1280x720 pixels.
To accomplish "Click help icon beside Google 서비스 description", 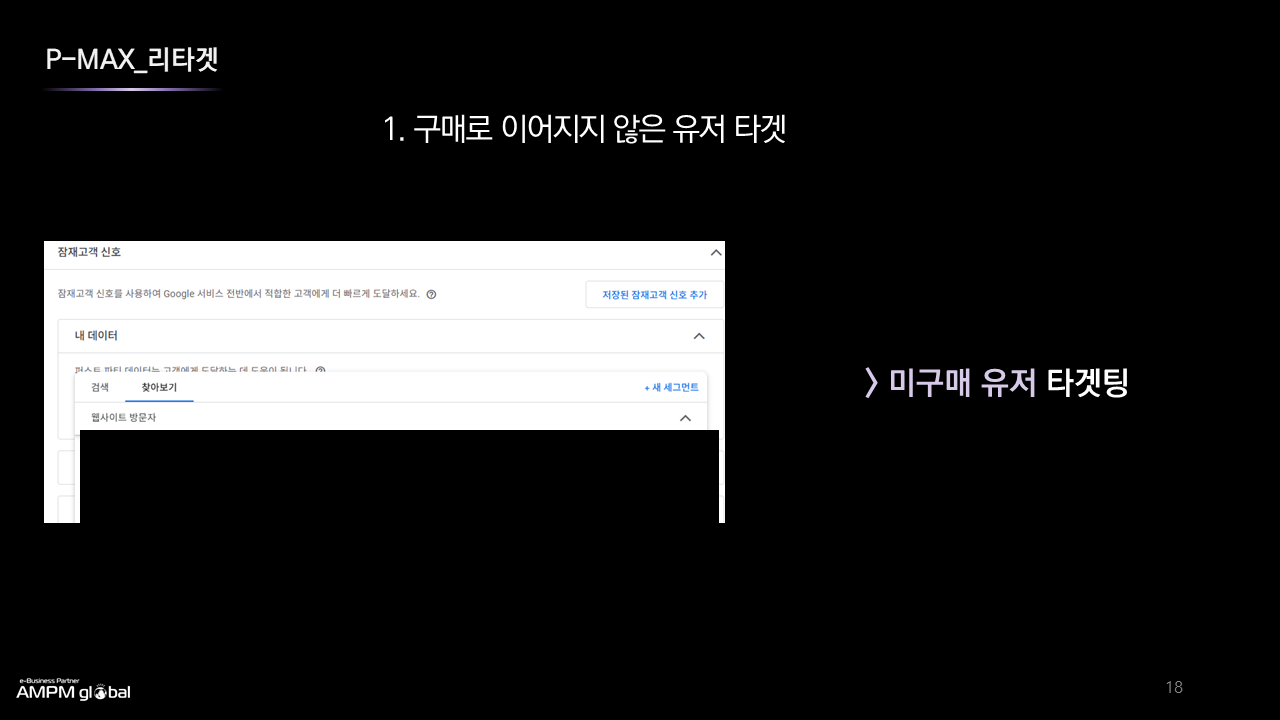I will point(431,295).
